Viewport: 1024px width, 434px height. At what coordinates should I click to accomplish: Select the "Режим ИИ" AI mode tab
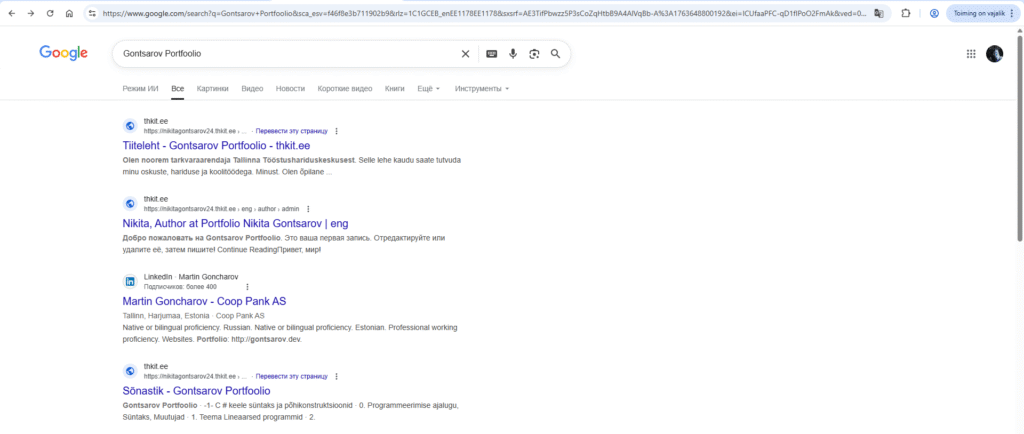pyautogui.click(x=140, y=89)
